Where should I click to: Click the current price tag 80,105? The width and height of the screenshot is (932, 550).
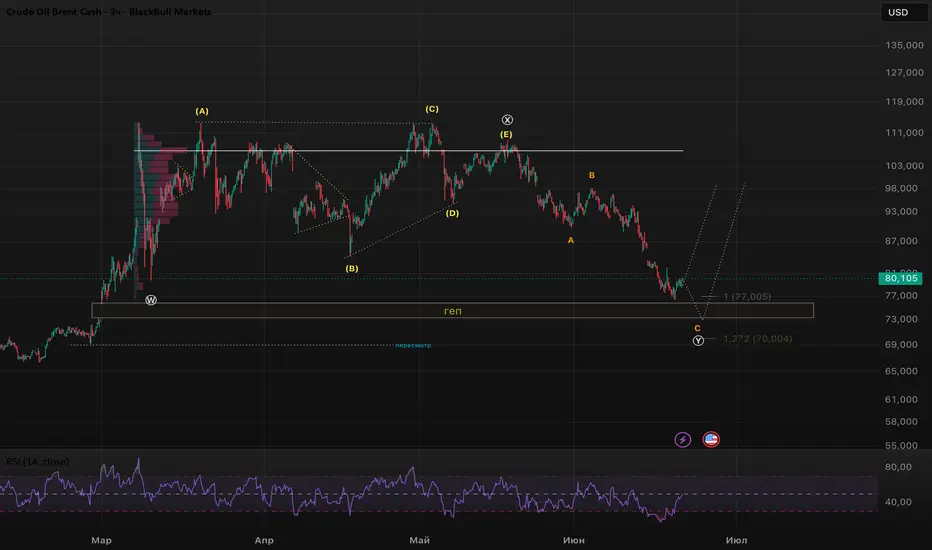click(x=900, y=278)
